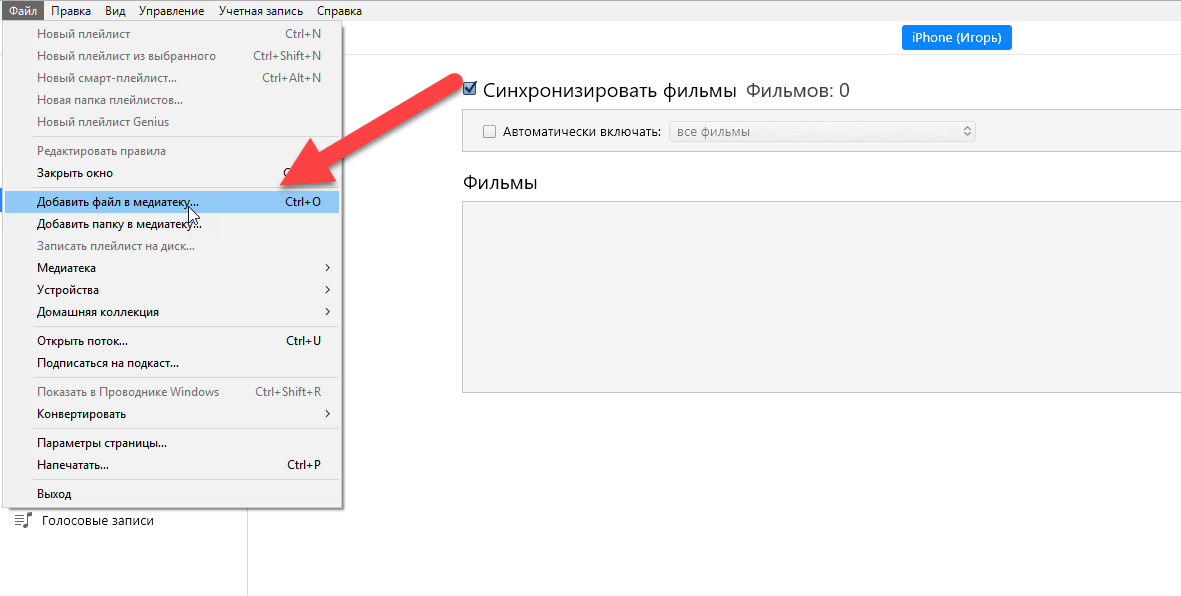Open the все фильмы dropdown
Viewport: 1181px width, 596px height.
pyautogui.click(x=822, y=132)
